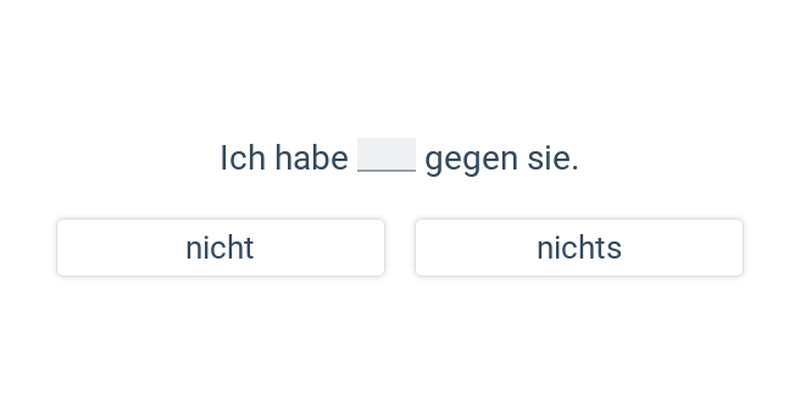800x400 pixels.
Task: Select the answer 'nichts'
Action: click(x=579, y=247)
